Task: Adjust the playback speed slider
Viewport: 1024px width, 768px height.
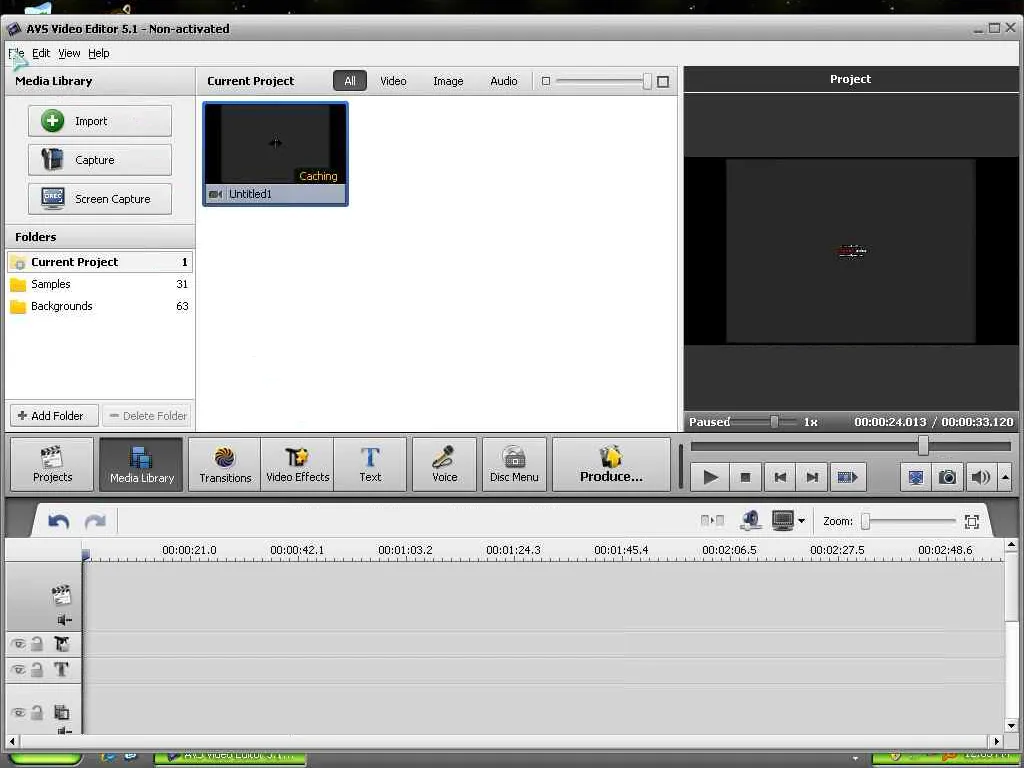Action: 774,422
